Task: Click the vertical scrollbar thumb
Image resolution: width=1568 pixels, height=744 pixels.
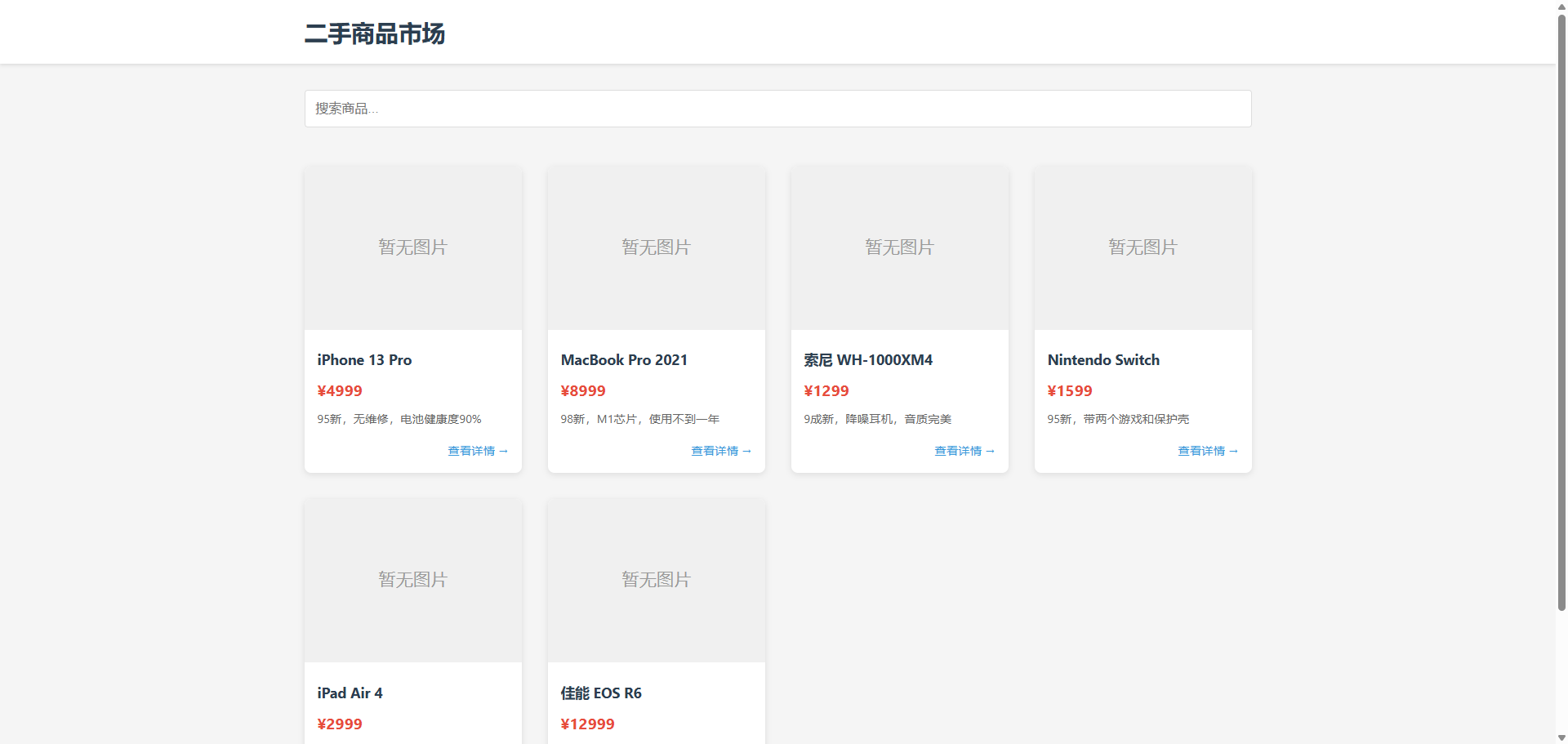Action: (x=1561, y=310)
